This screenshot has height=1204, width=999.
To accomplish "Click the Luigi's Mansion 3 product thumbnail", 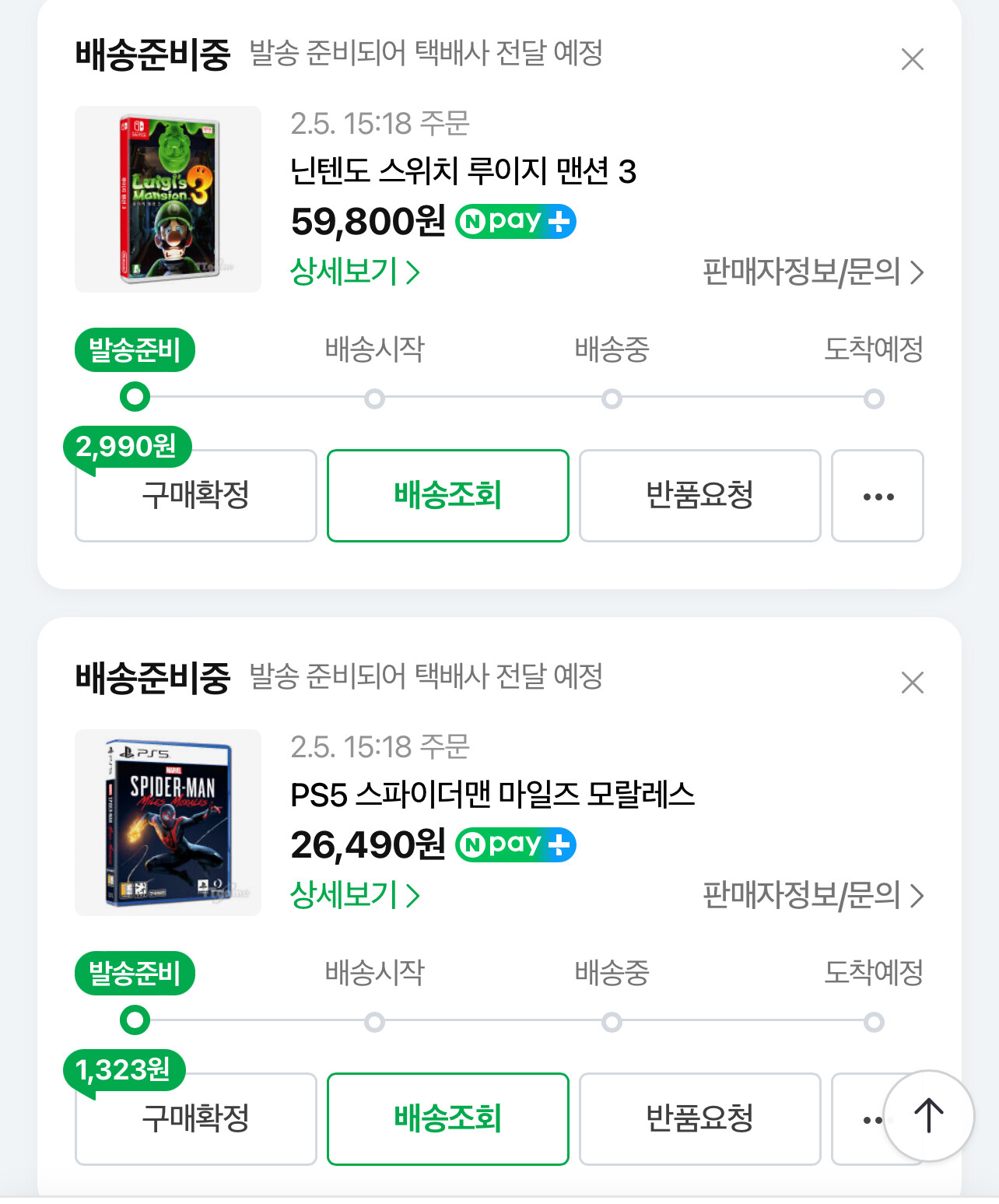I will point(168,199).
